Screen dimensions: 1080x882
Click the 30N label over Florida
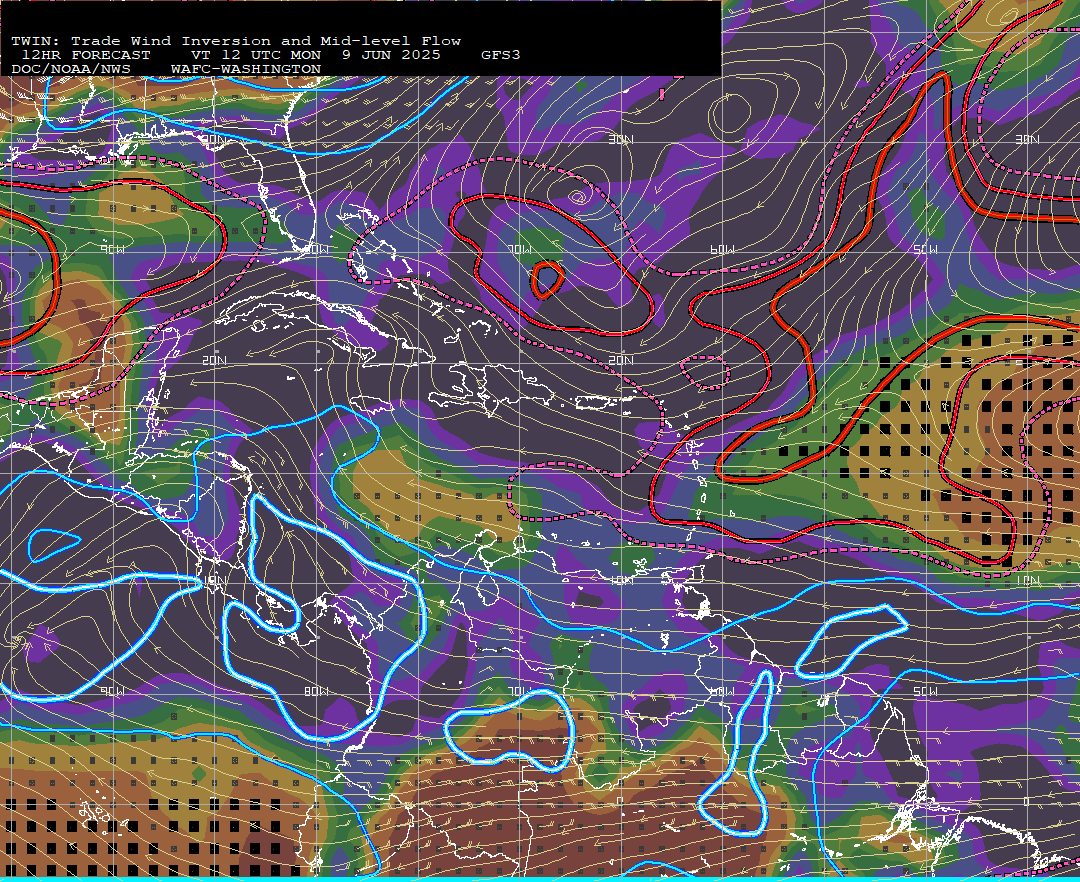pyautogui.click(x=214, y=139)
